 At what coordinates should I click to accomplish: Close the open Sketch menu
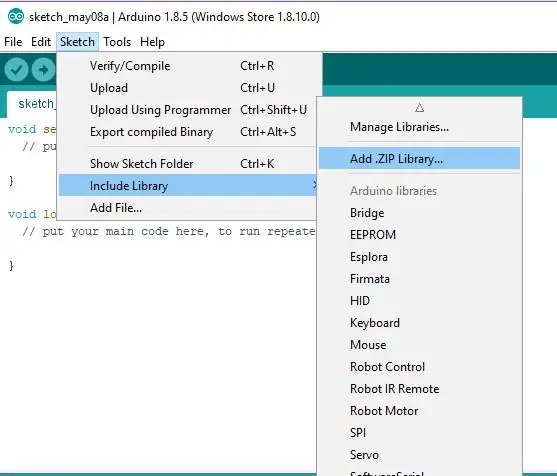77,42
